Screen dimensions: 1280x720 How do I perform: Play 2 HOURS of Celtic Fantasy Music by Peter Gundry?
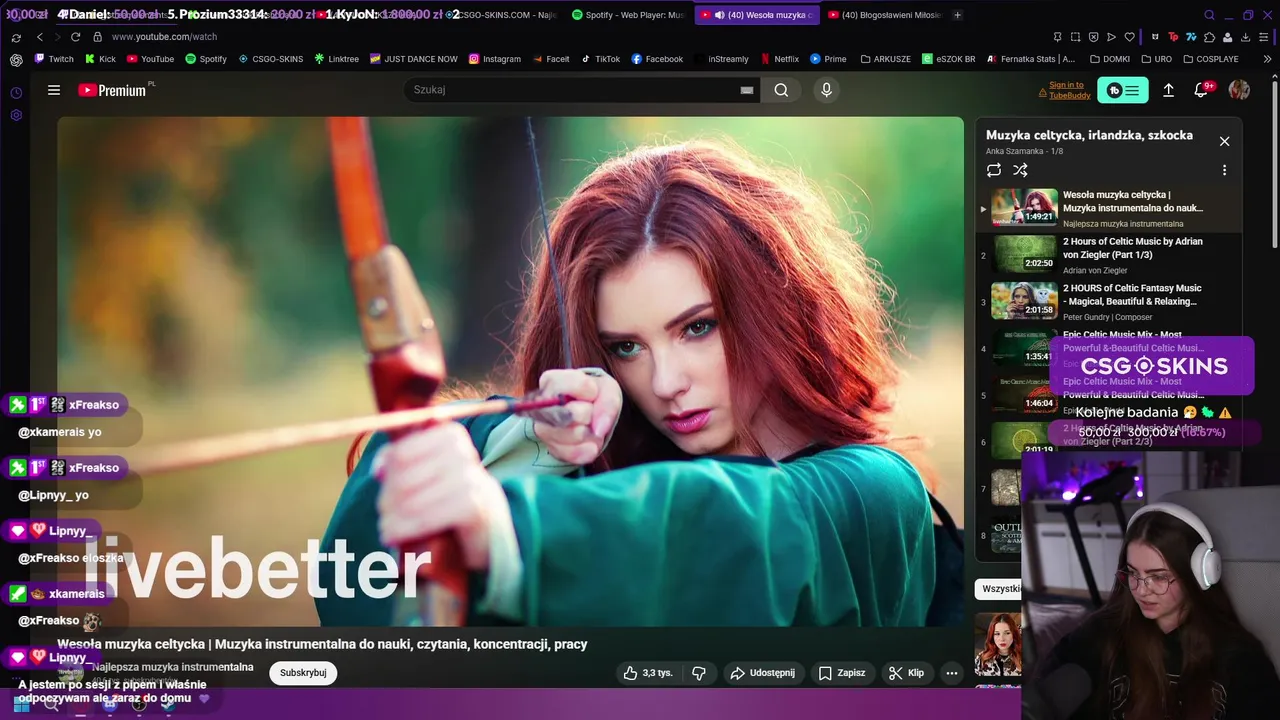1108,302
